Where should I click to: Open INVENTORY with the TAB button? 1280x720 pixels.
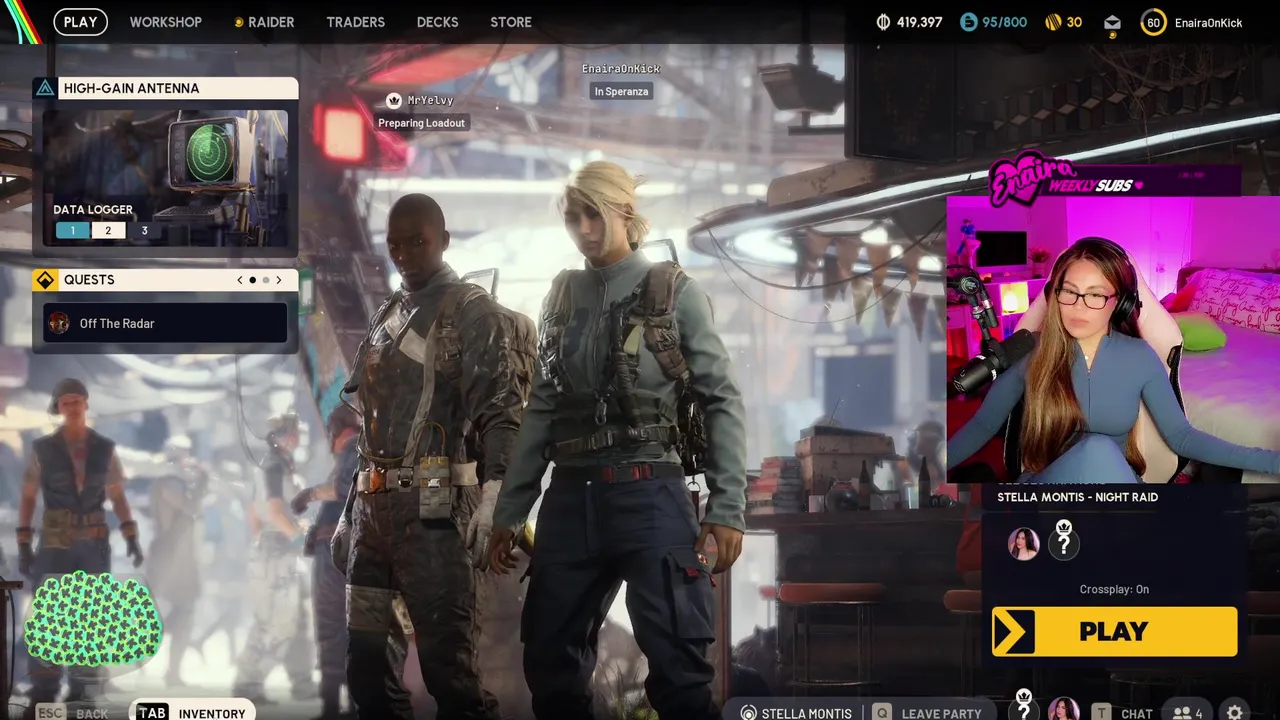pos(191,712)
